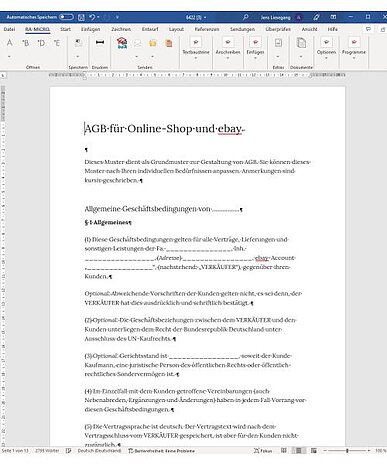Click the word count in status bar

[x=47, y=451]
